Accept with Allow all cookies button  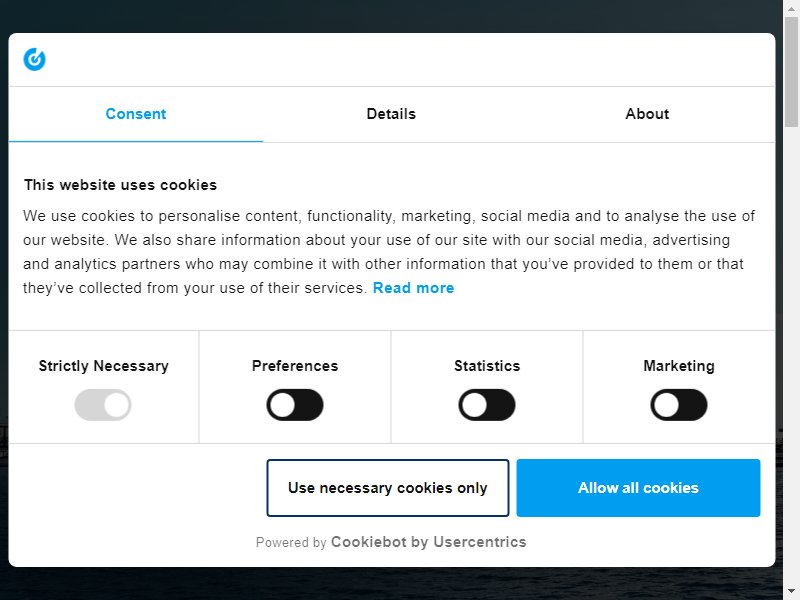(638, 488)
